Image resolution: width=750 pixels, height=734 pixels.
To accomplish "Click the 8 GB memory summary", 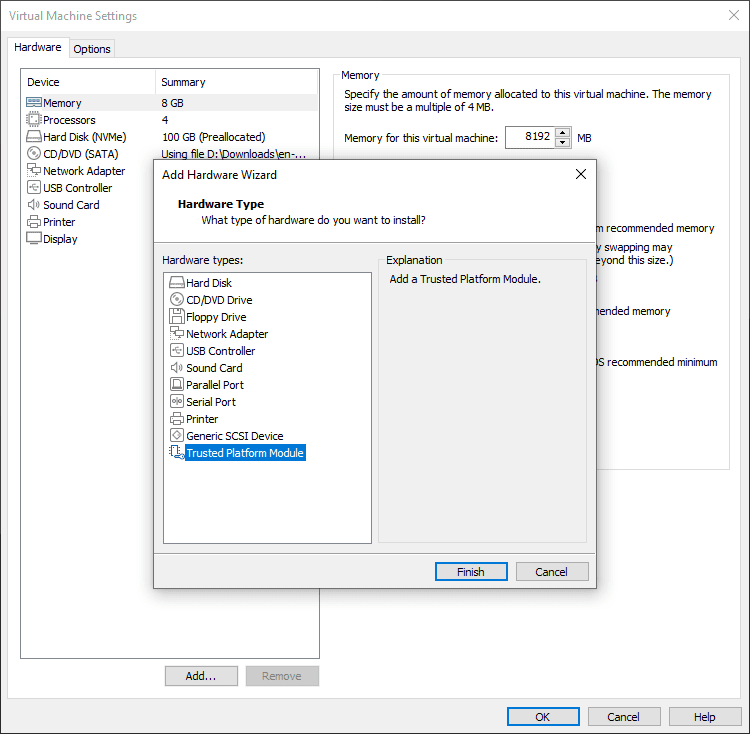I will 172,103.
